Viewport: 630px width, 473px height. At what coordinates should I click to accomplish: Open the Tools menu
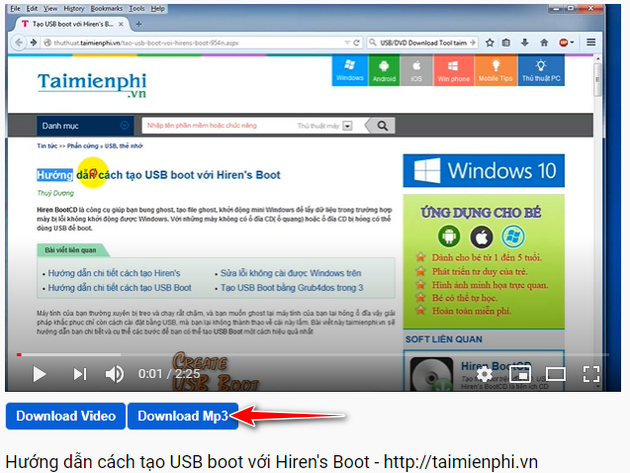pos(137,8)
